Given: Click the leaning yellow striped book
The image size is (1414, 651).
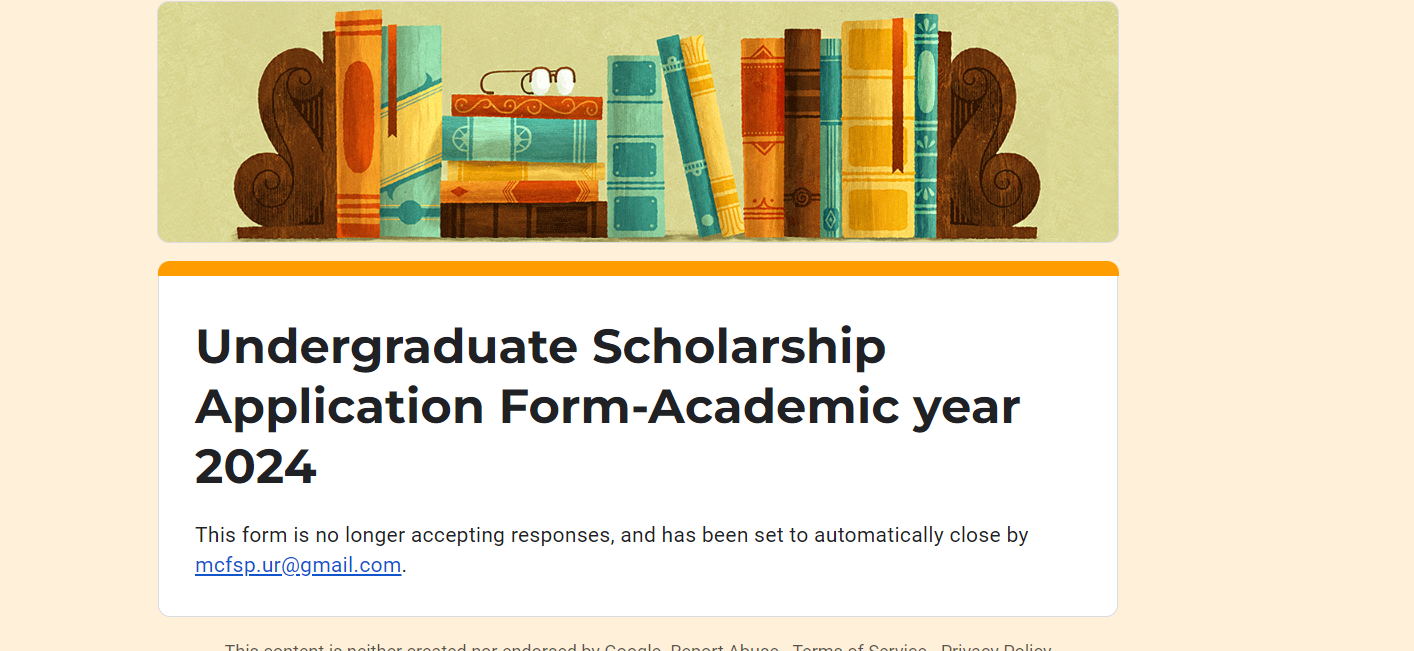Looking at the screenshot, I should 712,136.
